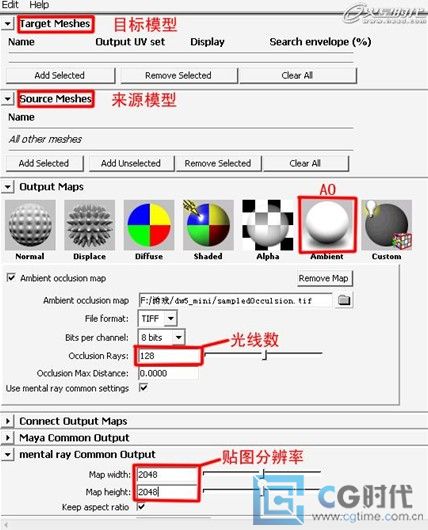Open the Edit menu

click(10, 5)
